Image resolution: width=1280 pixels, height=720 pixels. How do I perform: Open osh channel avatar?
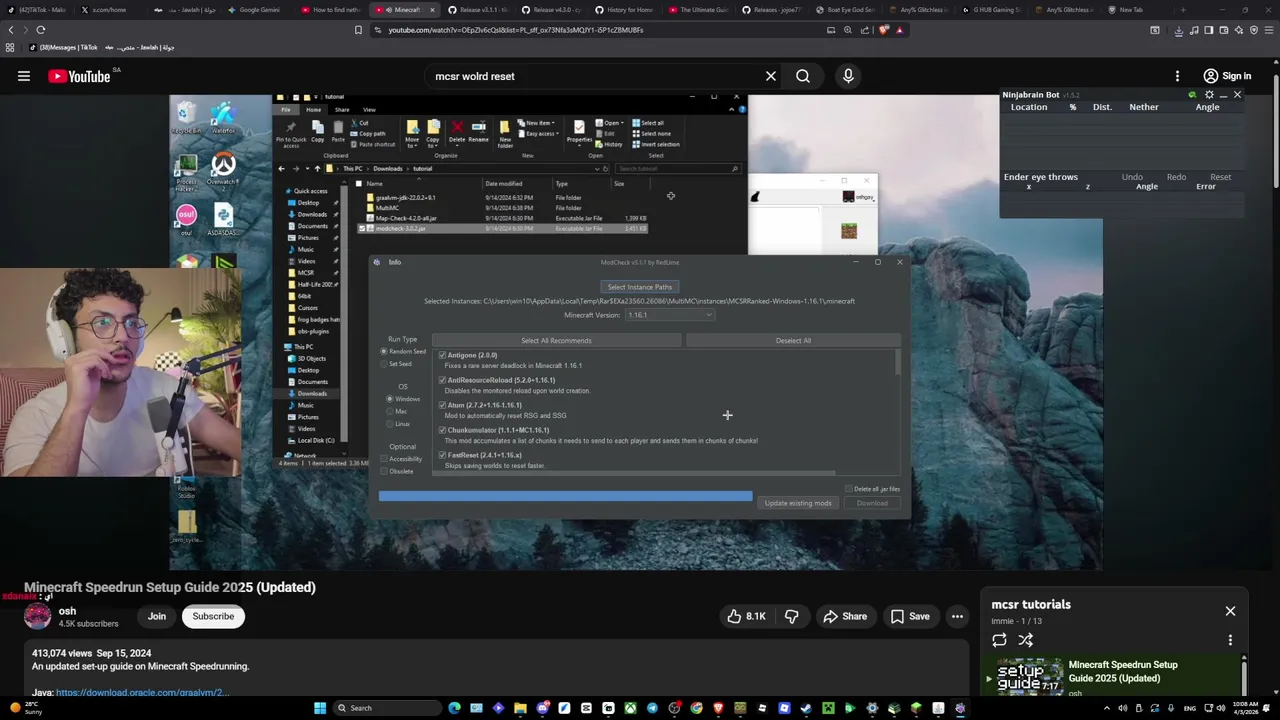(38, 616)
